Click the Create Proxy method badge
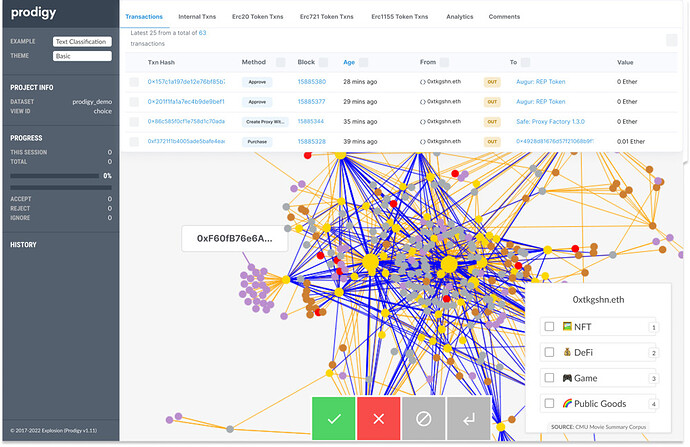The width and height of the screenshot is (690, 447). point(265,122)
